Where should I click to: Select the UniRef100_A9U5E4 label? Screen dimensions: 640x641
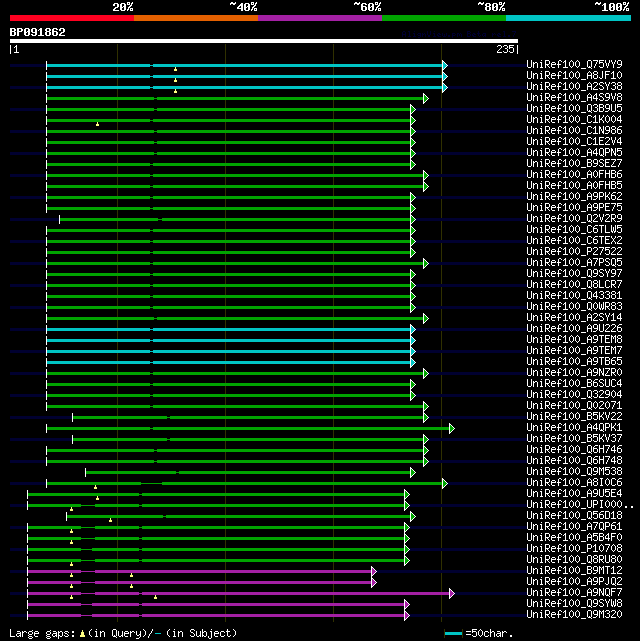pos(574,494)
